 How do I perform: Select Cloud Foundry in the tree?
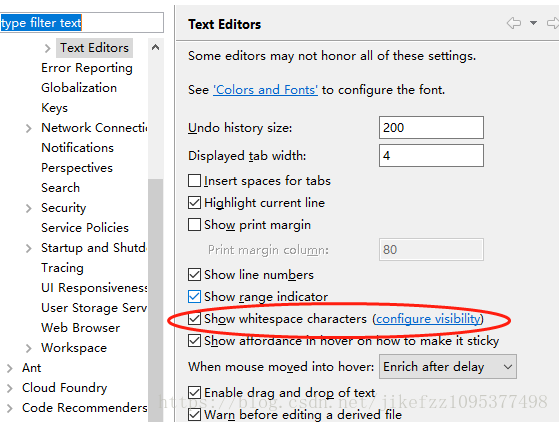(64, 388)
